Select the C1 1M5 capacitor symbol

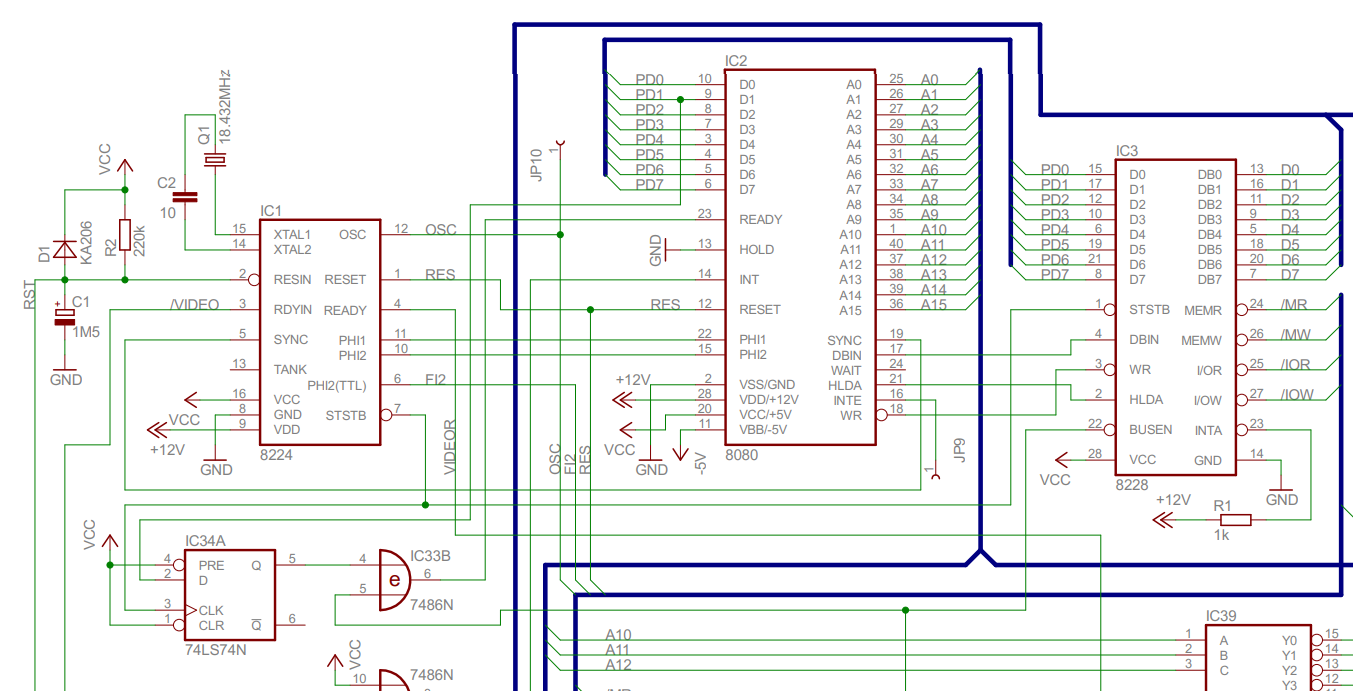65,316
